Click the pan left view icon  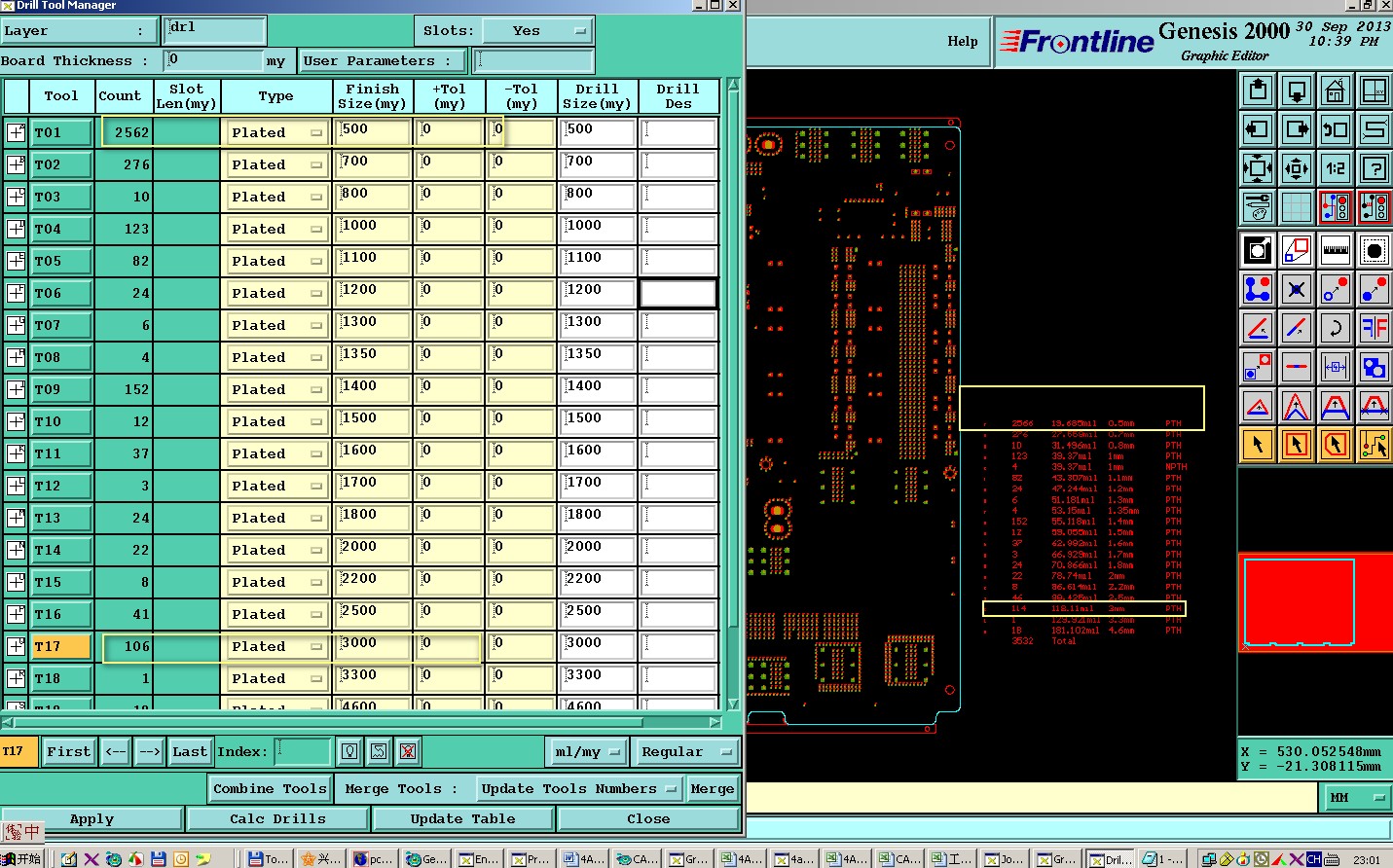pyautogui.click(x=1258, y=129)
